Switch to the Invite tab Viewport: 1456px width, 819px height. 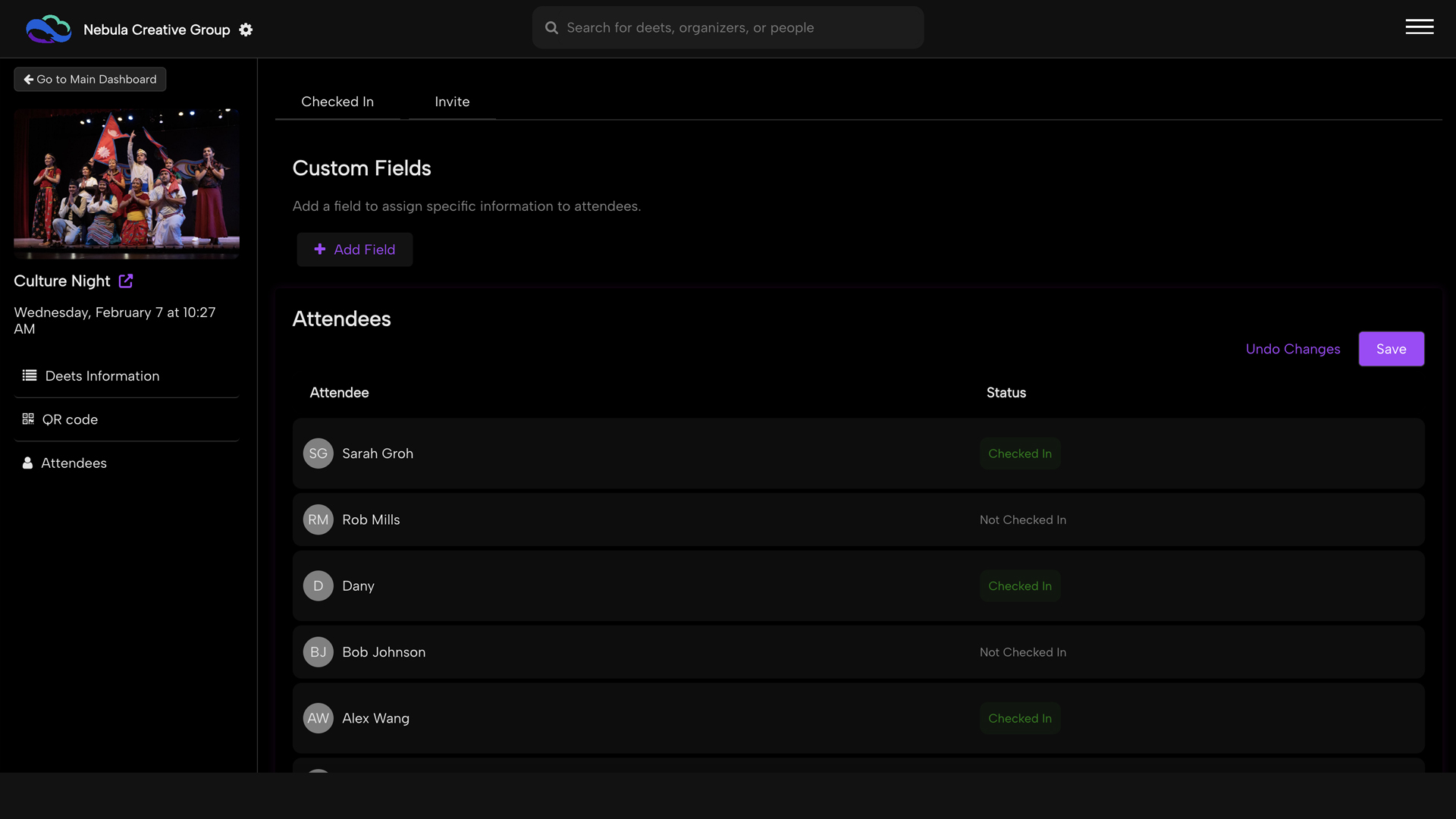(452, 102)
